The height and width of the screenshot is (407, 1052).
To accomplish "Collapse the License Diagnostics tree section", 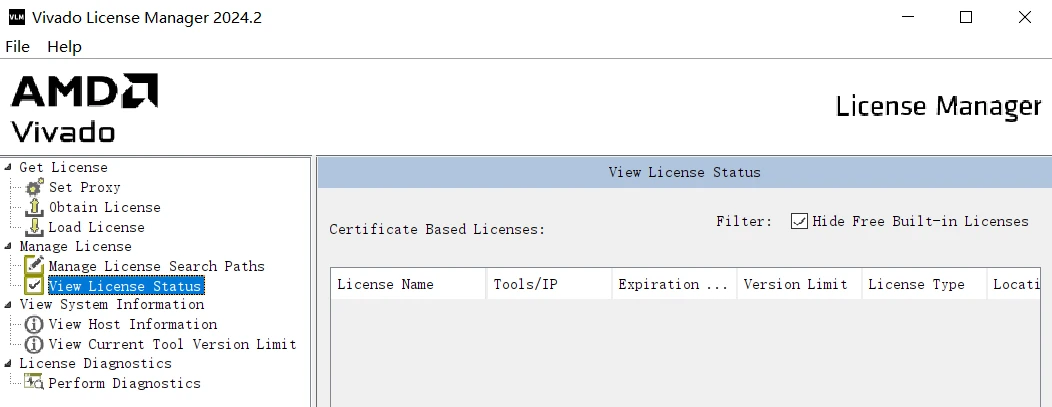I will tap(9, 363).
